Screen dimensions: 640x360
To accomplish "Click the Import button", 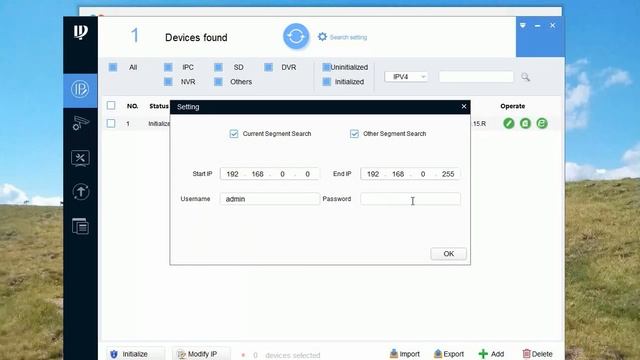I will (x=404, y=354).
